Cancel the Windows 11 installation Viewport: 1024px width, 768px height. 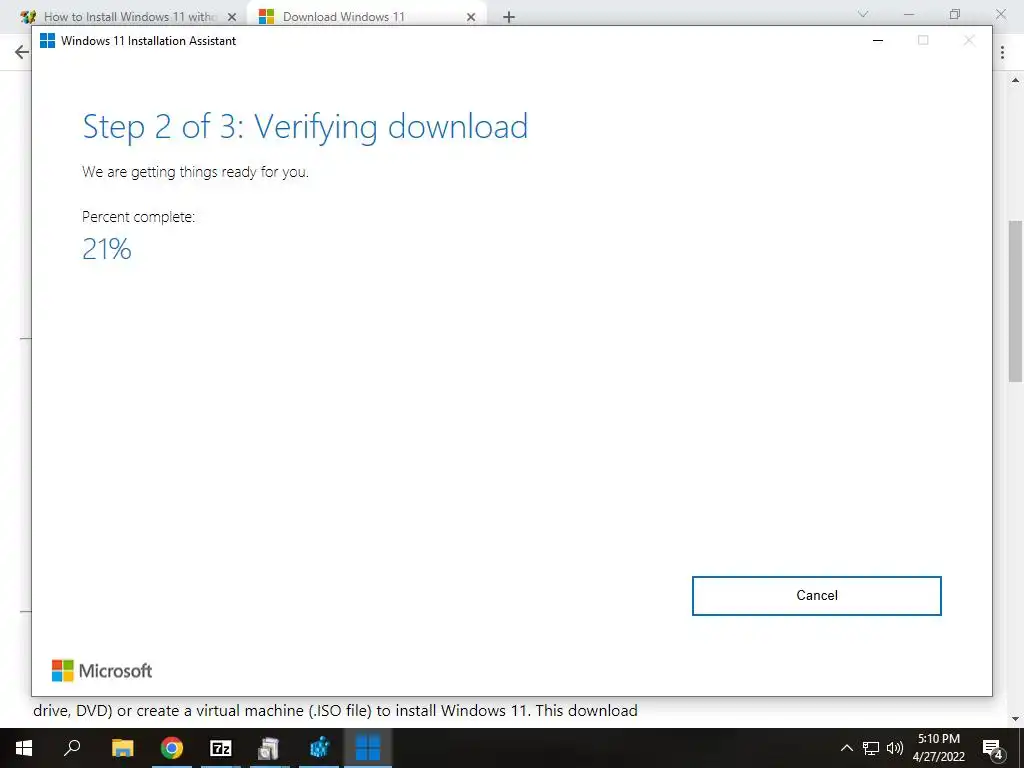(x=816, y=596)
